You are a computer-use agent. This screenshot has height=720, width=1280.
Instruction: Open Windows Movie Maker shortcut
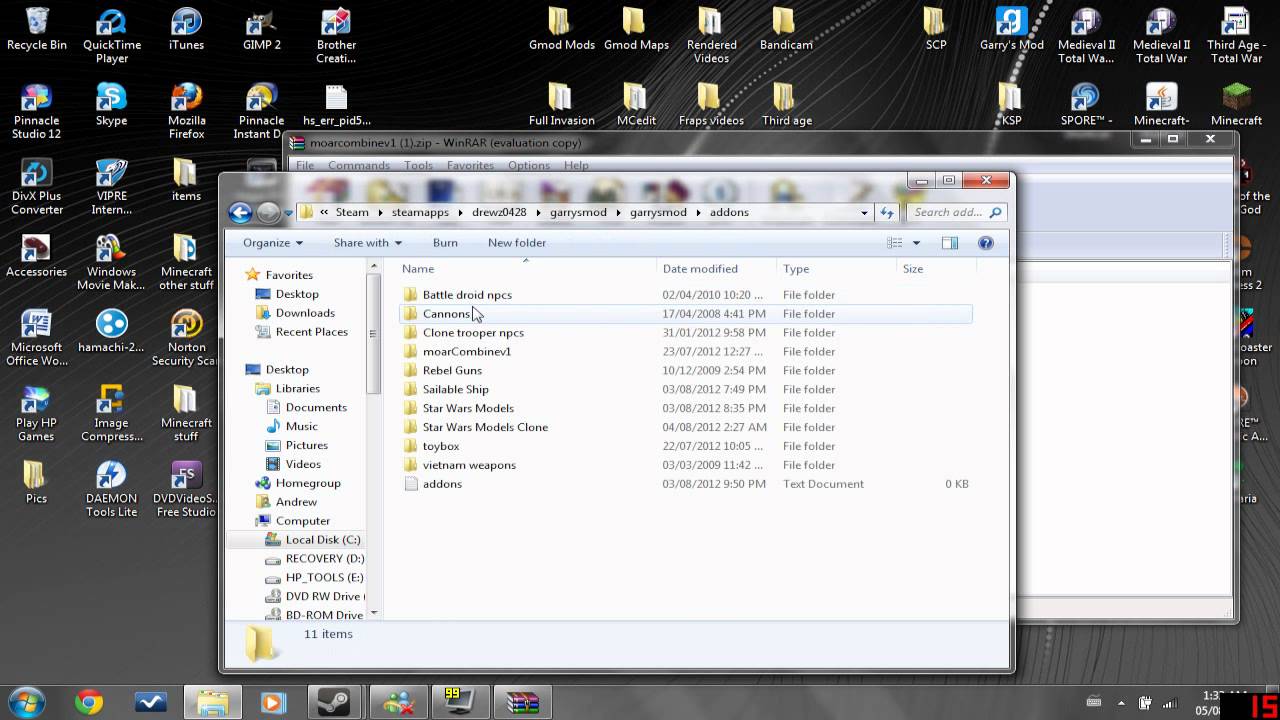112,263
